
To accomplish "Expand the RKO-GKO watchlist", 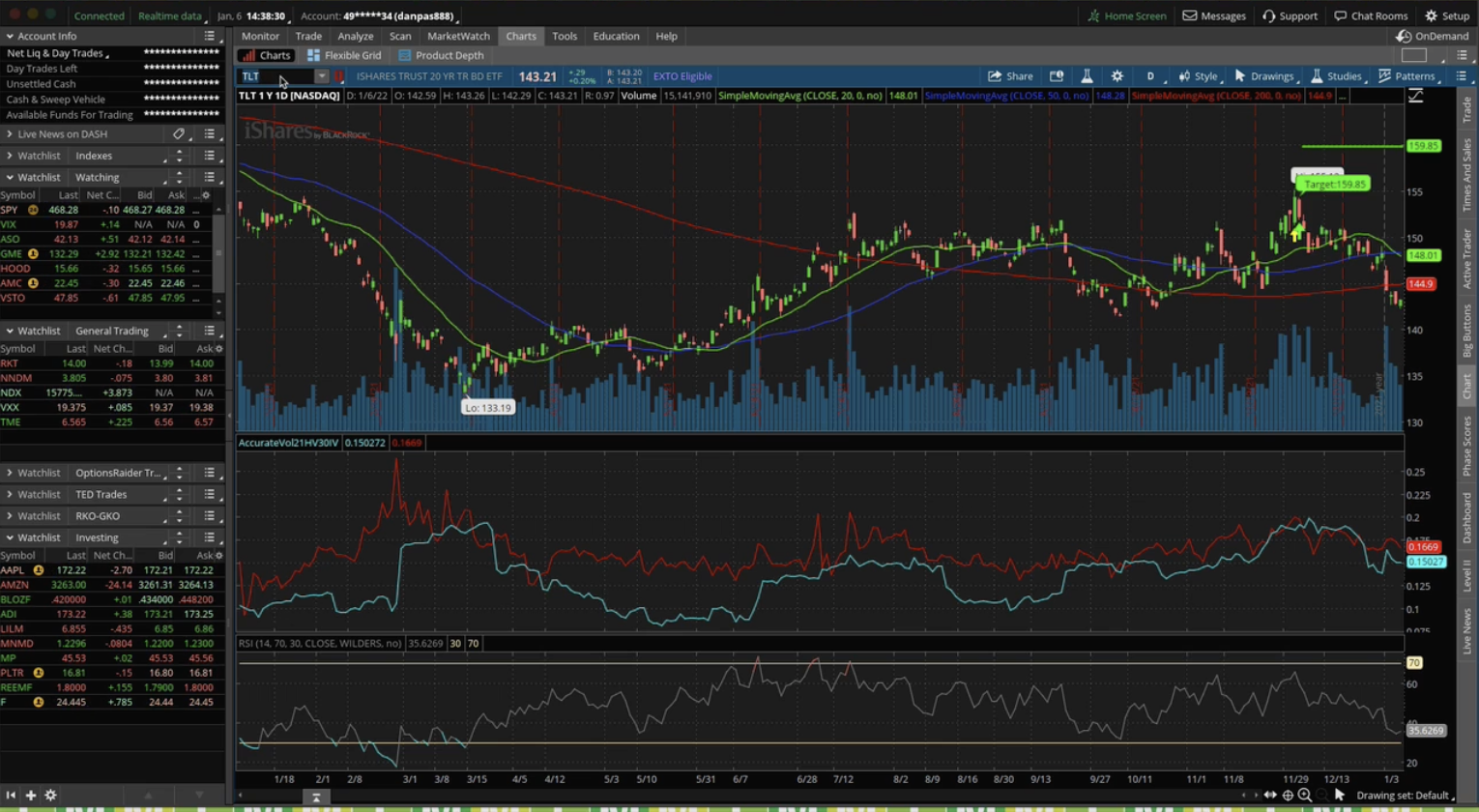I will tap(10, 516).
